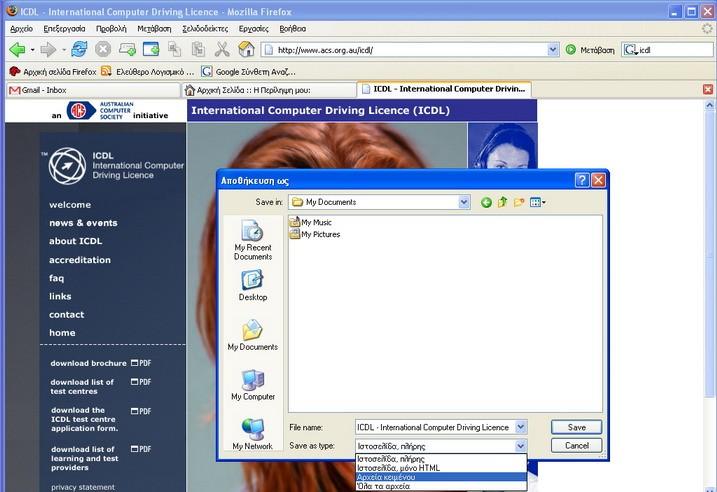The height and width of the screenshot is (492, 717).
Task: Expand the Back button history dropdown arrow
Action: 32,49
